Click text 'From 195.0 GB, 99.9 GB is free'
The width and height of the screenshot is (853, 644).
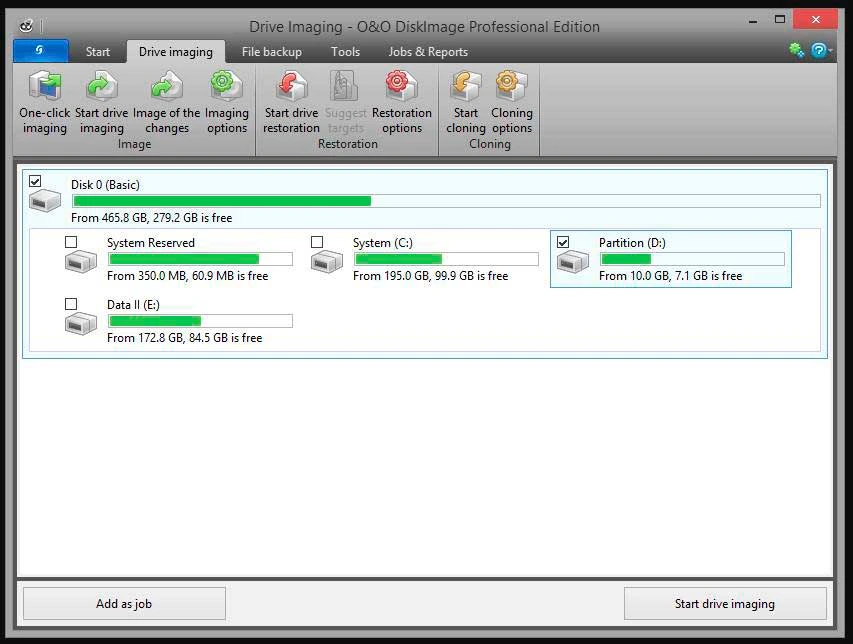[x=430, y=276]
